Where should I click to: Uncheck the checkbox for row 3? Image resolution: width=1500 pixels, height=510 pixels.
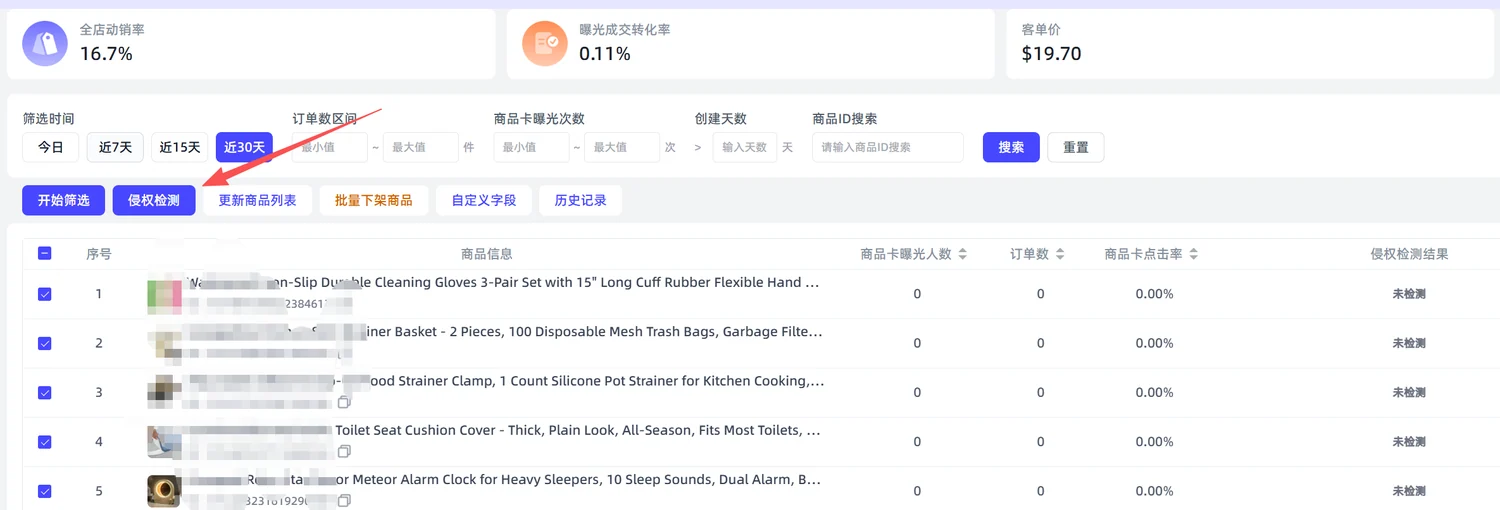point(45,392)
